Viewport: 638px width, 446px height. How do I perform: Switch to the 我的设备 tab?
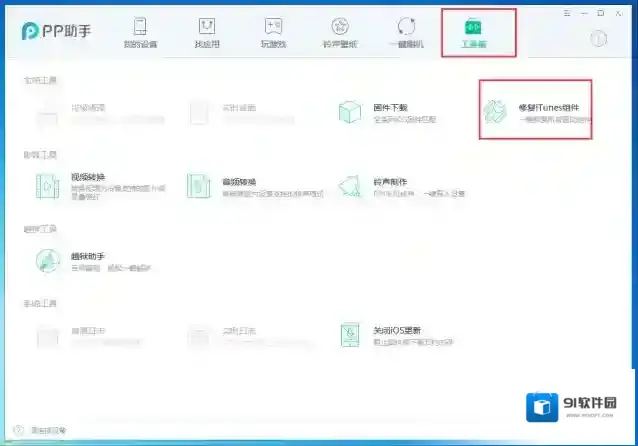pyautogui.click(x=141, y=32)
